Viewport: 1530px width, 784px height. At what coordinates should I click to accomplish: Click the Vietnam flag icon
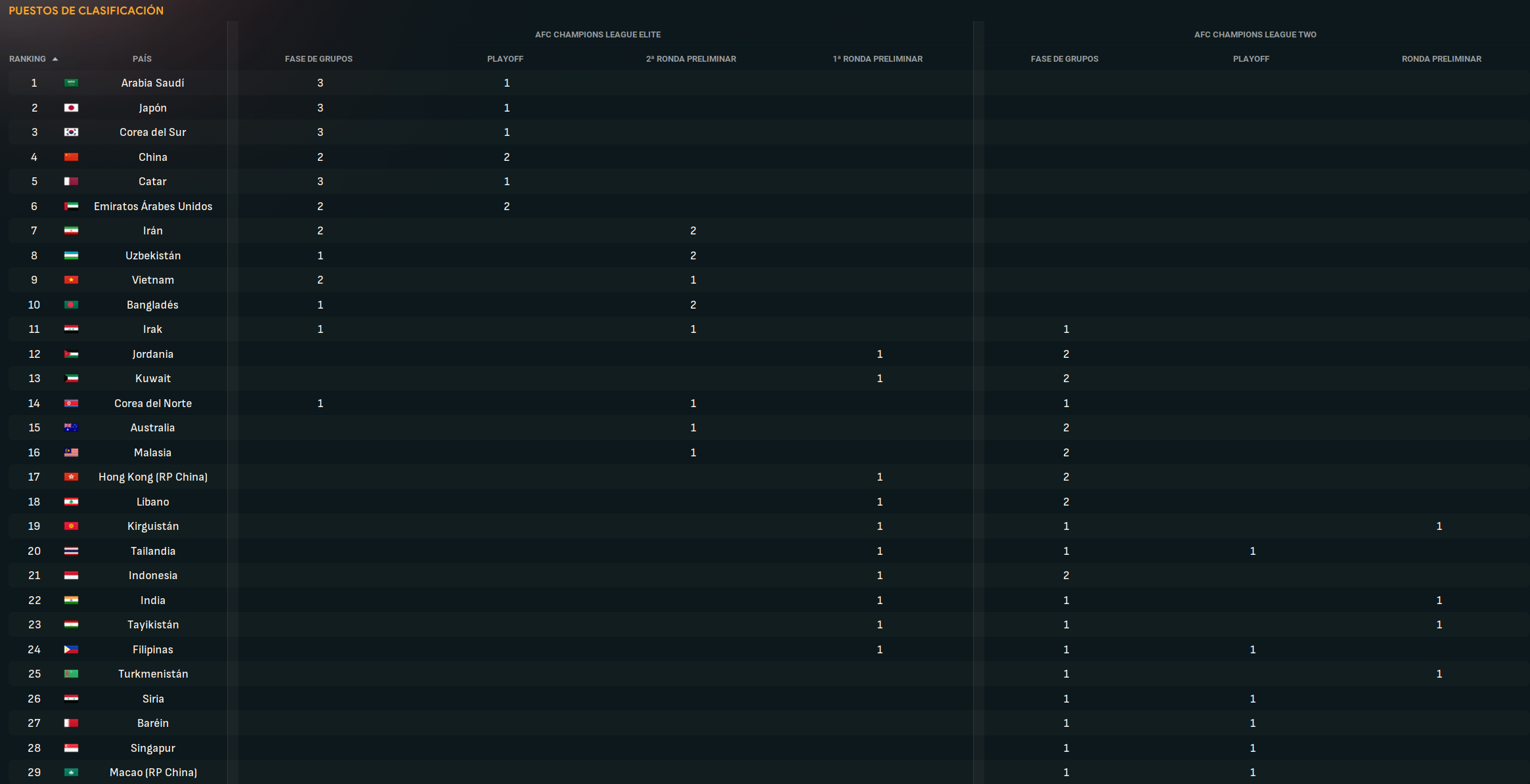pyautogui.click(x=71, y=280)
